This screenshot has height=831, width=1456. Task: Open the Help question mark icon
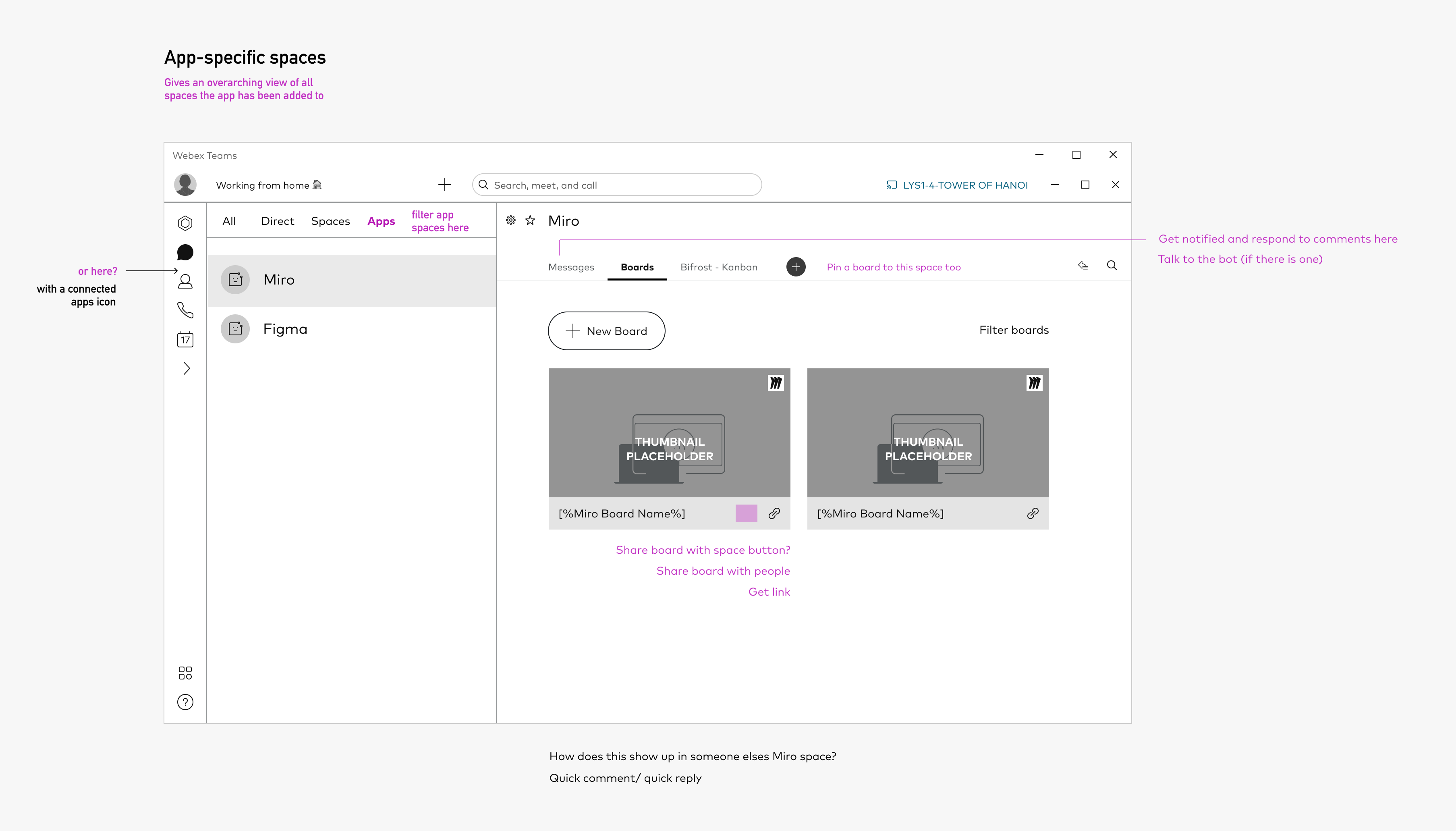[185, 702]
